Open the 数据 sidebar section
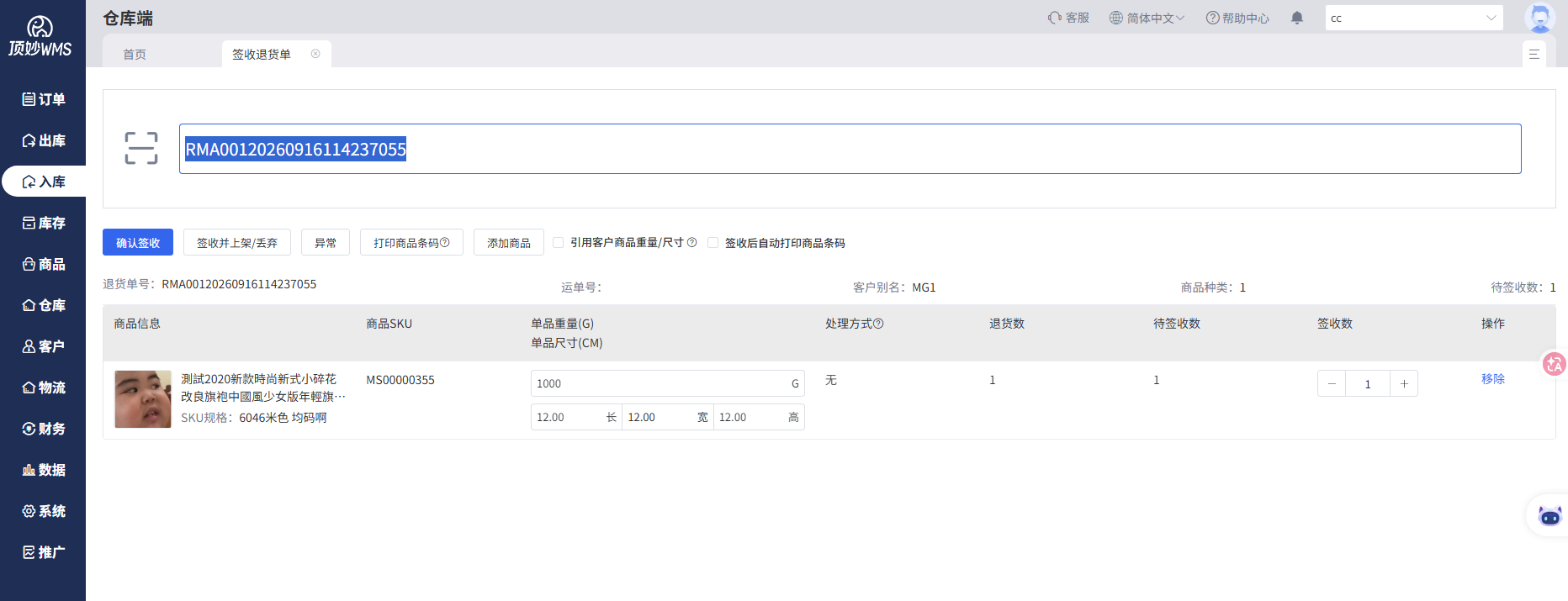 tap(43, 470)
